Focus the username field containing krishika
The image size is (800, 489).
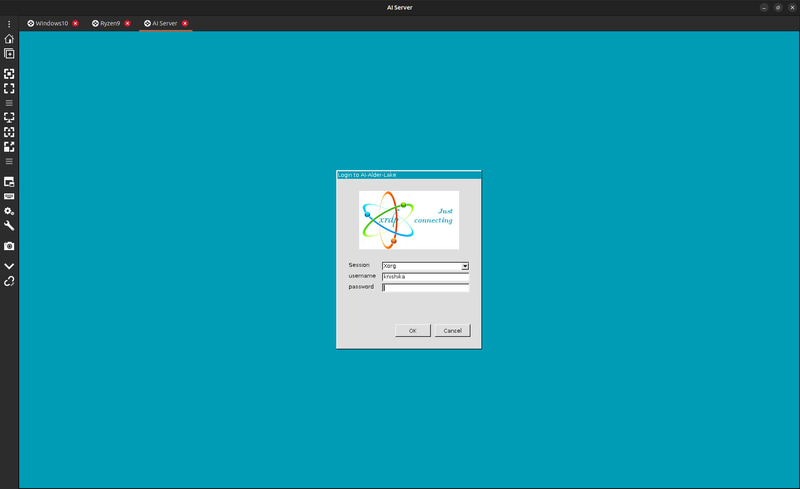(x=425, y=277)
